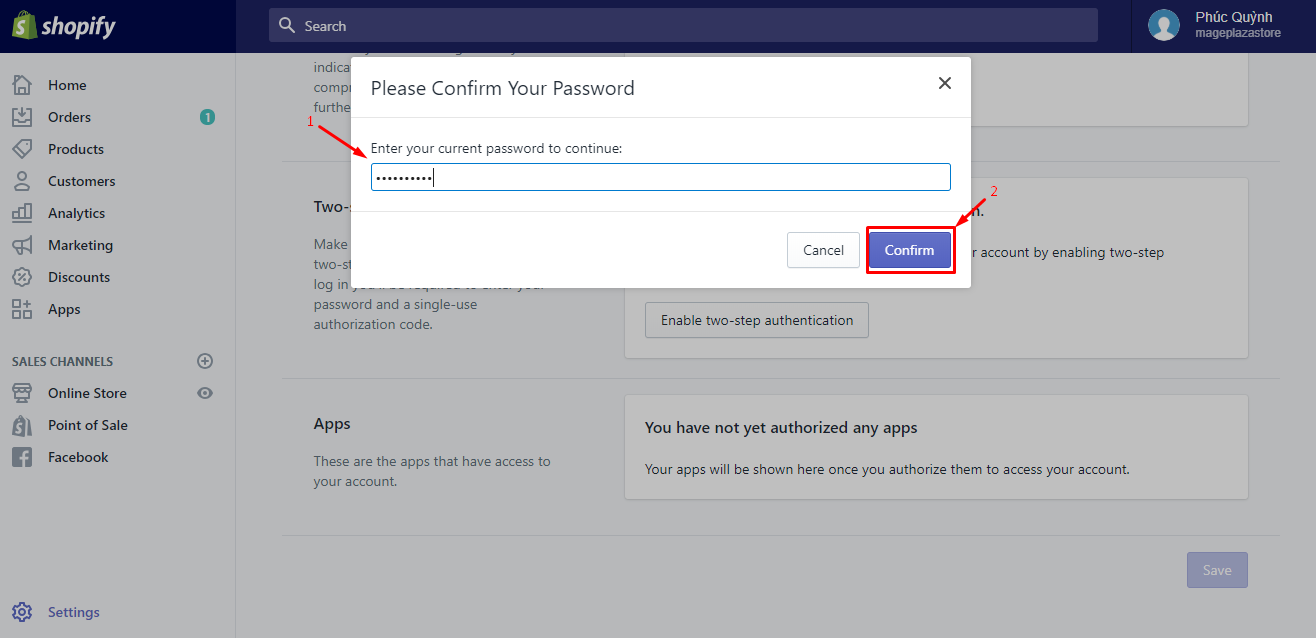The image size is (1316, 638).
Task: Click the Apps grid icon
Action: [22, 309]
